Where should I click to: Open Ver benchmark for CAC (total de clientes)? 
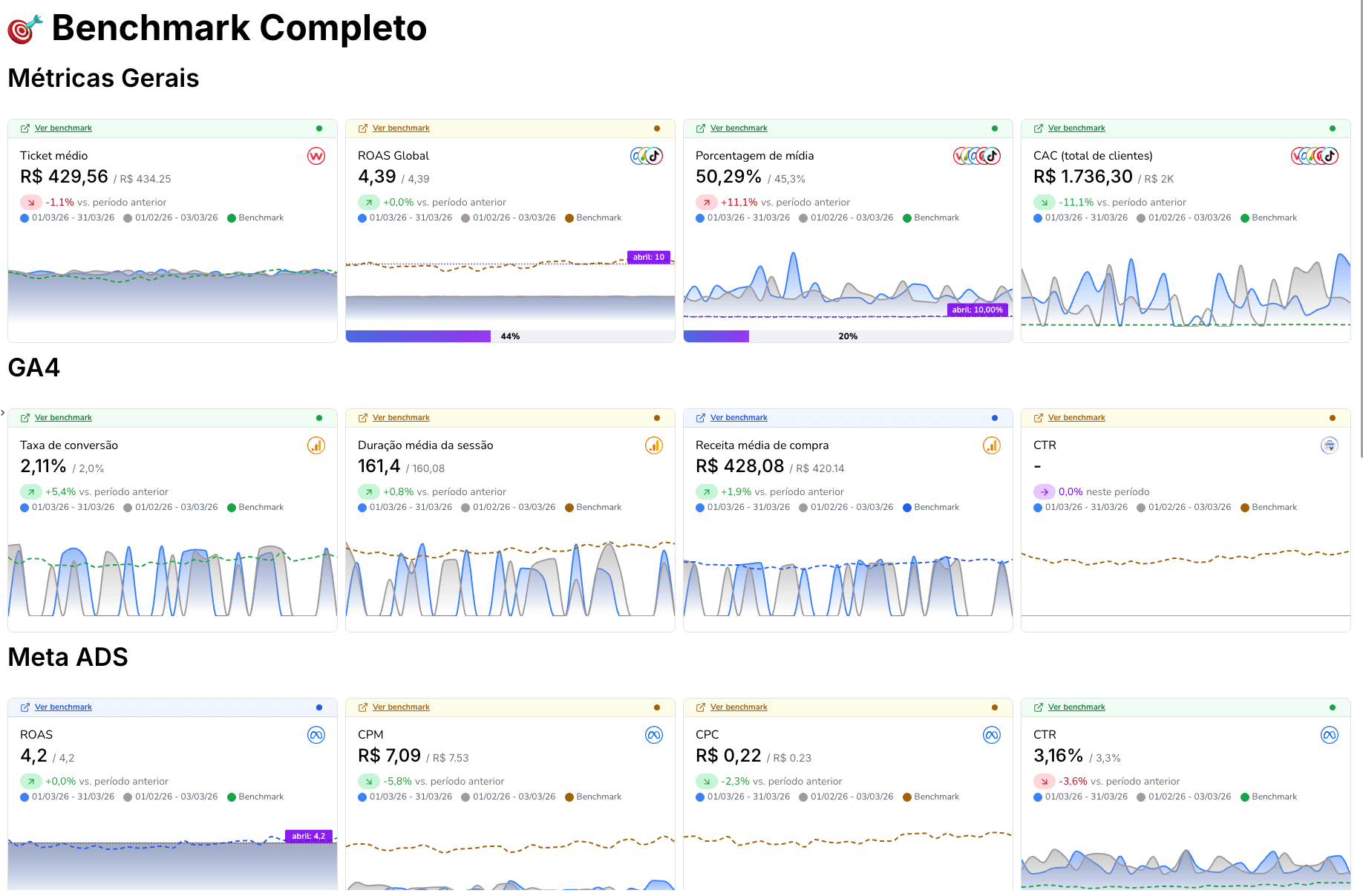point(1076,128)
